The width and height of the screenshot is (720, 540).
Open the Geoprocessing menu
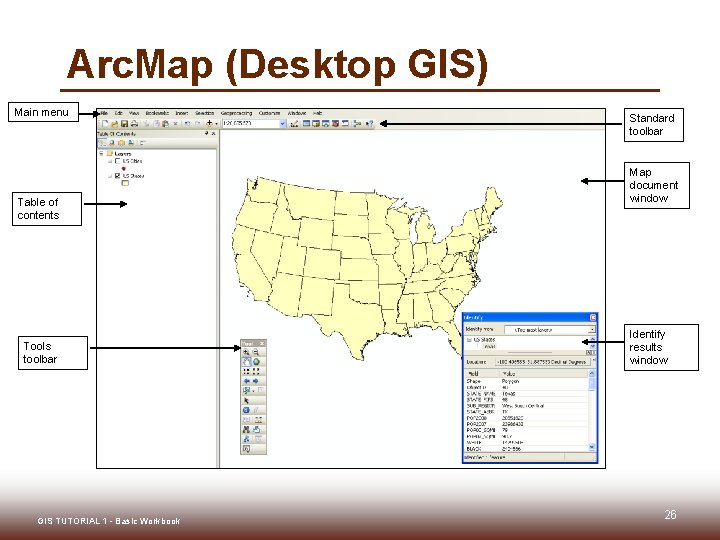click(236, 113)
